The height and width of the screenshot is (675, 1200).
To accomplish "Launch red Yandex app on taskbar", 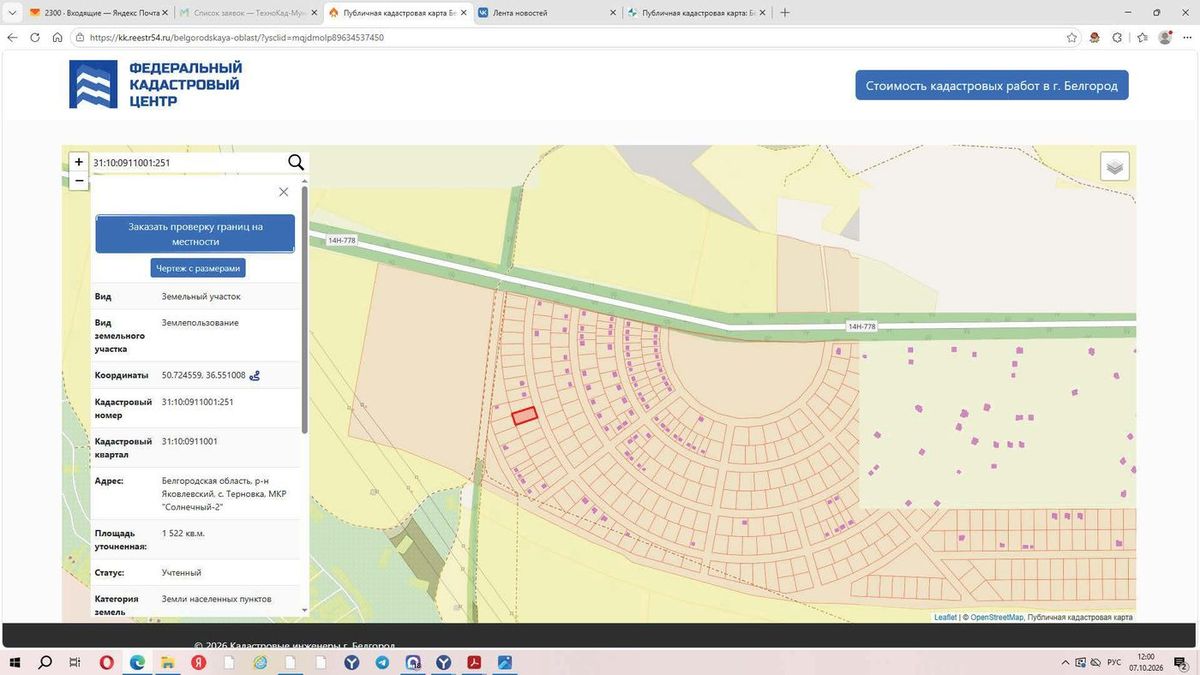I will tap(199, 662).
